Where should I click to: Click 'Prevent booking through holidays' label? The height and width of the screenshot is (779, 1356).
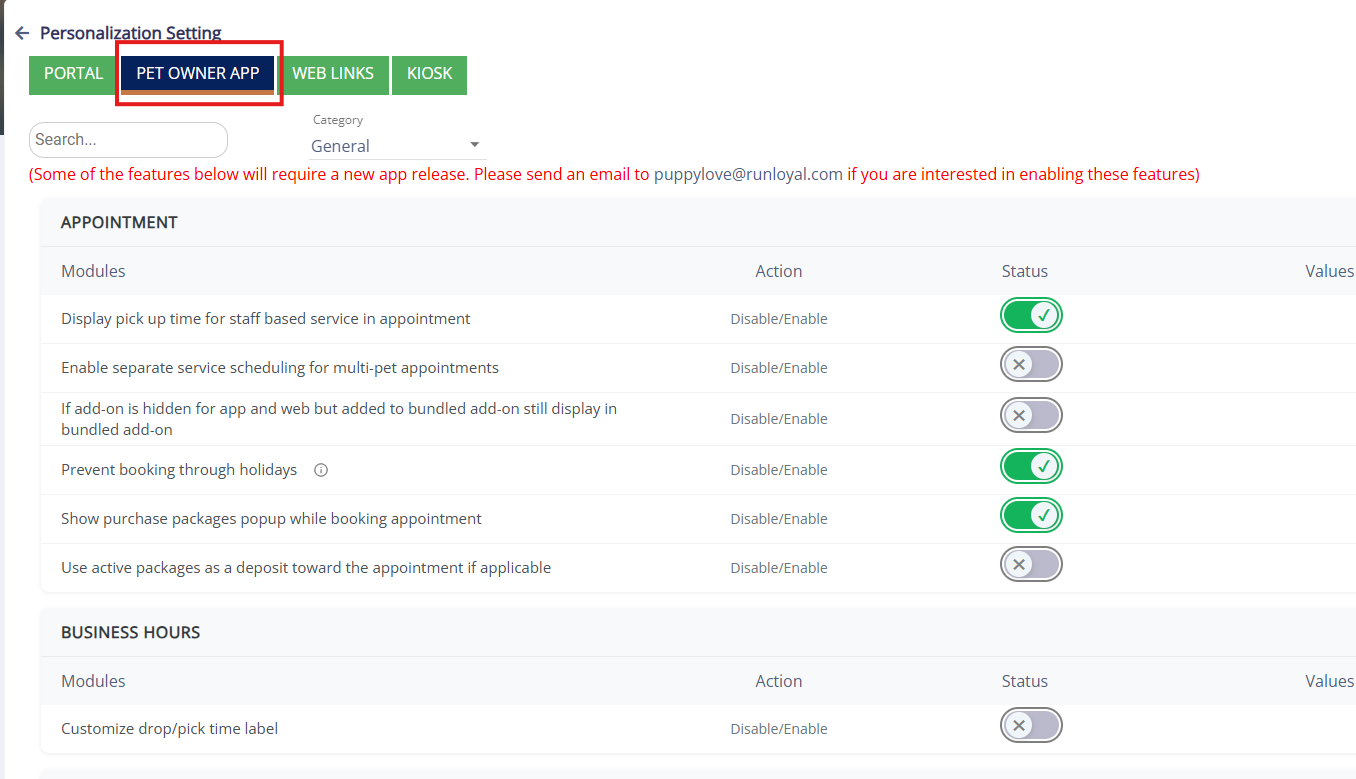coord(179,470)
